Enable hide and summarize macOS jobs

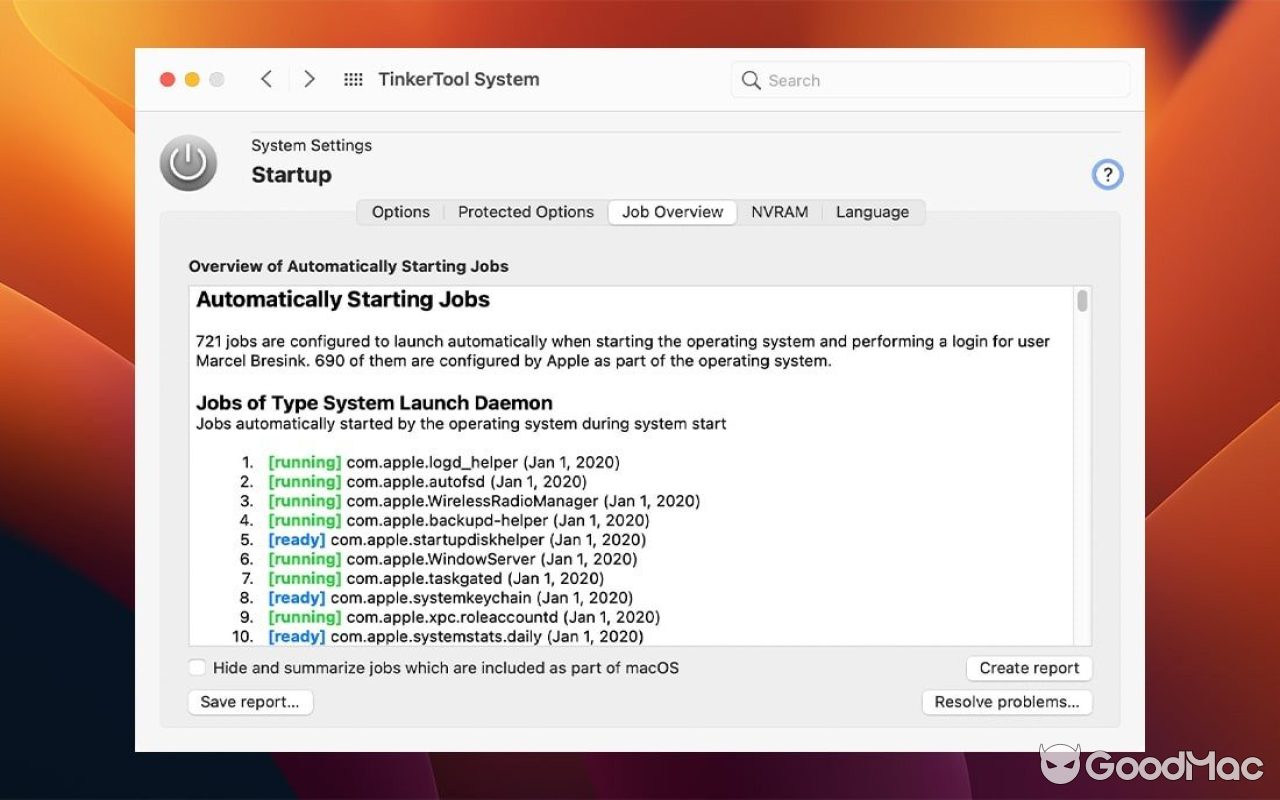tap(197, 667)
